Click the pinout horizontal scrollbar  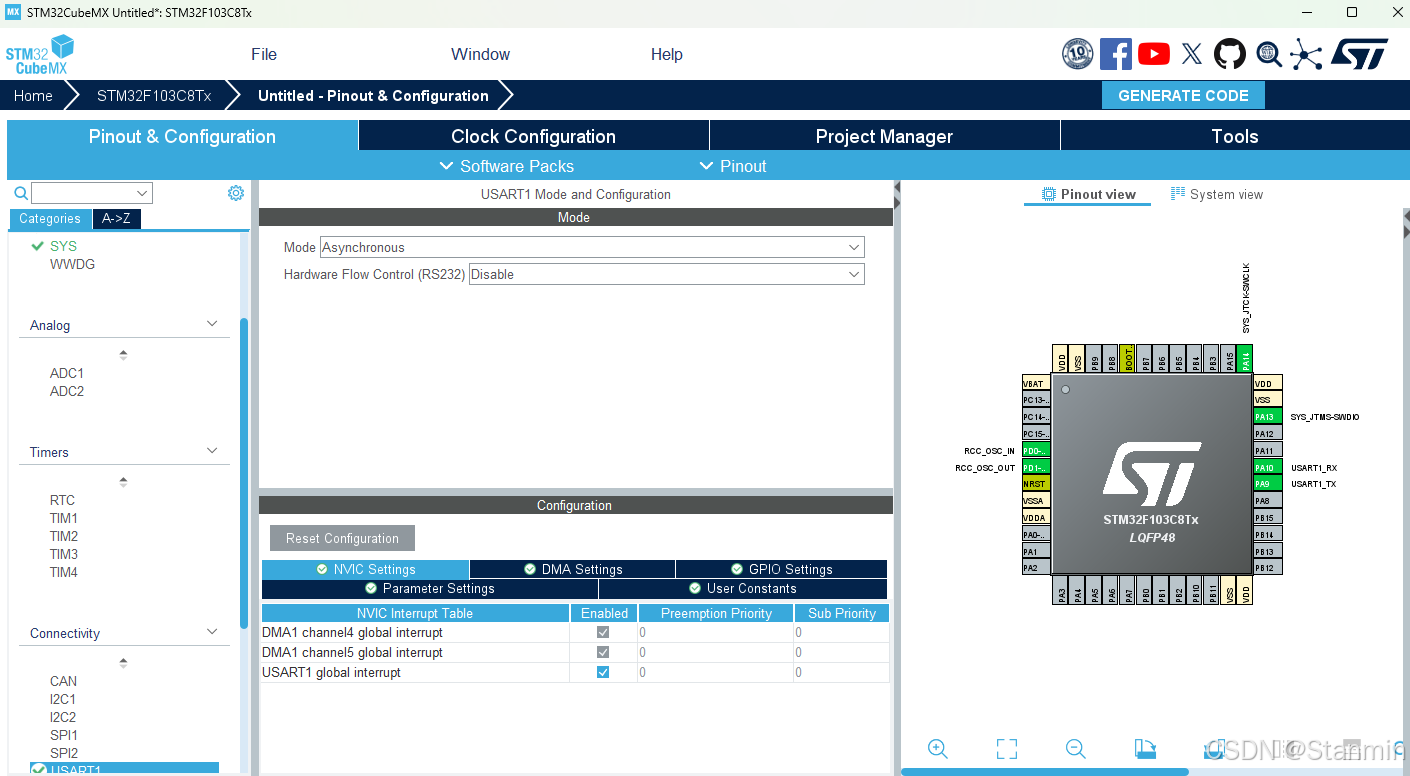pos(1045,771)
